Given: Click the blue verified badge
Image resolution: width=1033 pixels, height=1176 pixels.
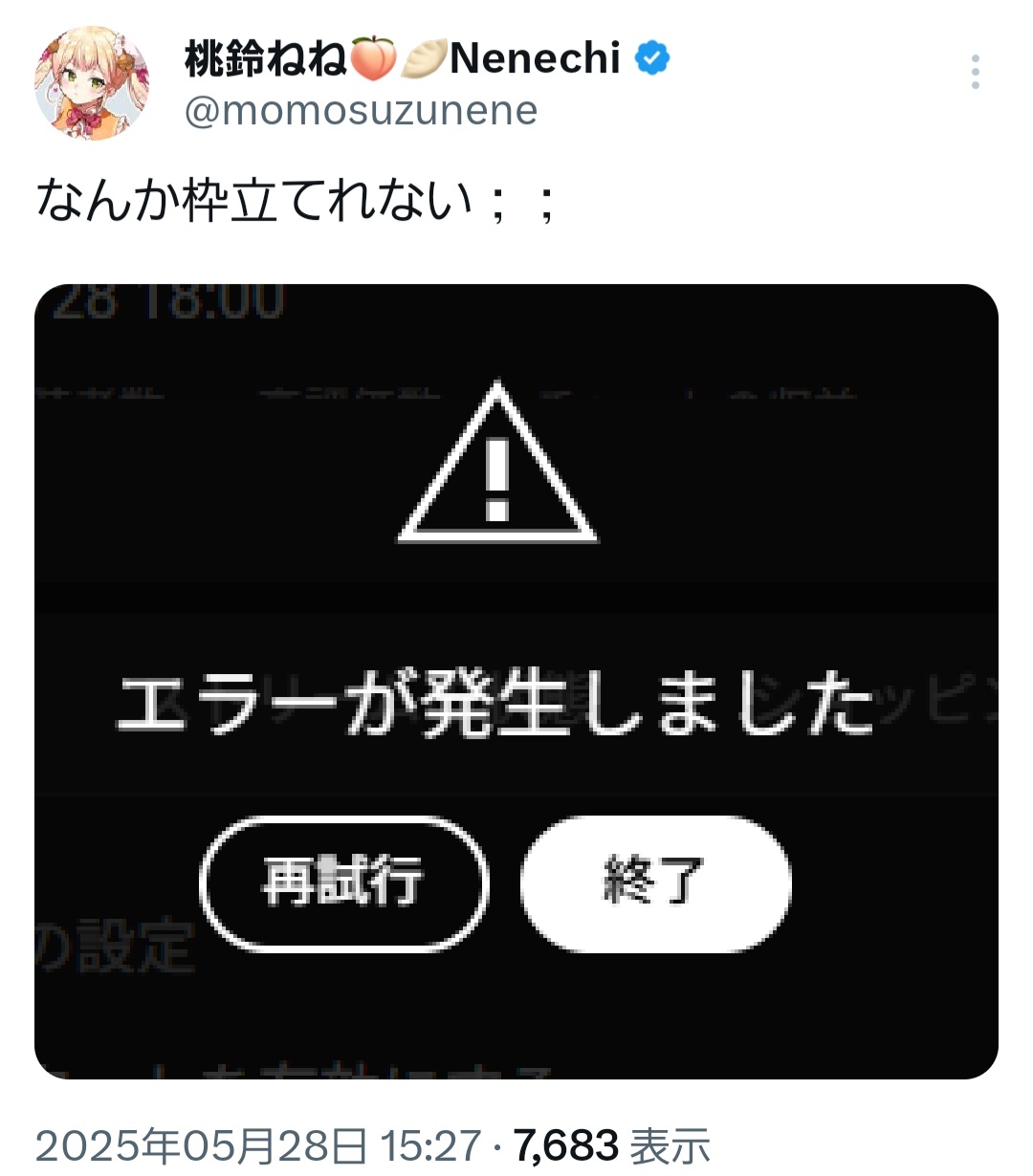Looking at the screenshot, I should pyautogui.click(x=652, y=58).
